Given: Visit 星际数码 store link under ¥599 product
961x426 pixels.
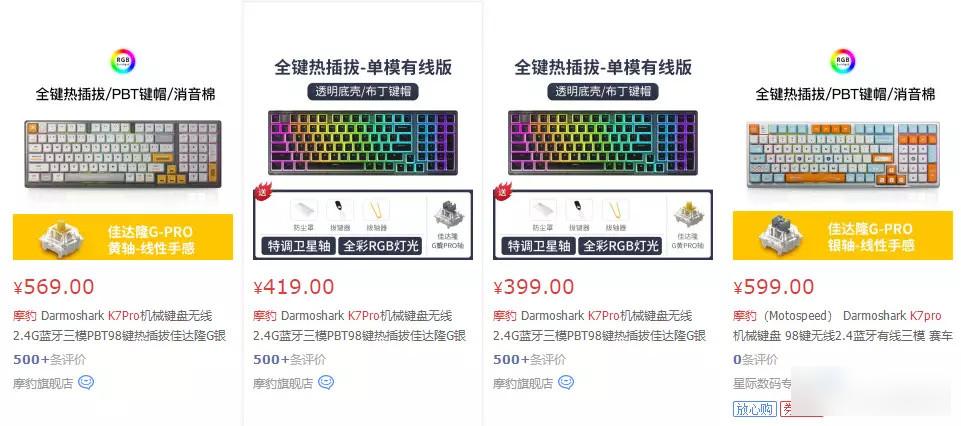Looking at the screenshot, I should point(762,384).
